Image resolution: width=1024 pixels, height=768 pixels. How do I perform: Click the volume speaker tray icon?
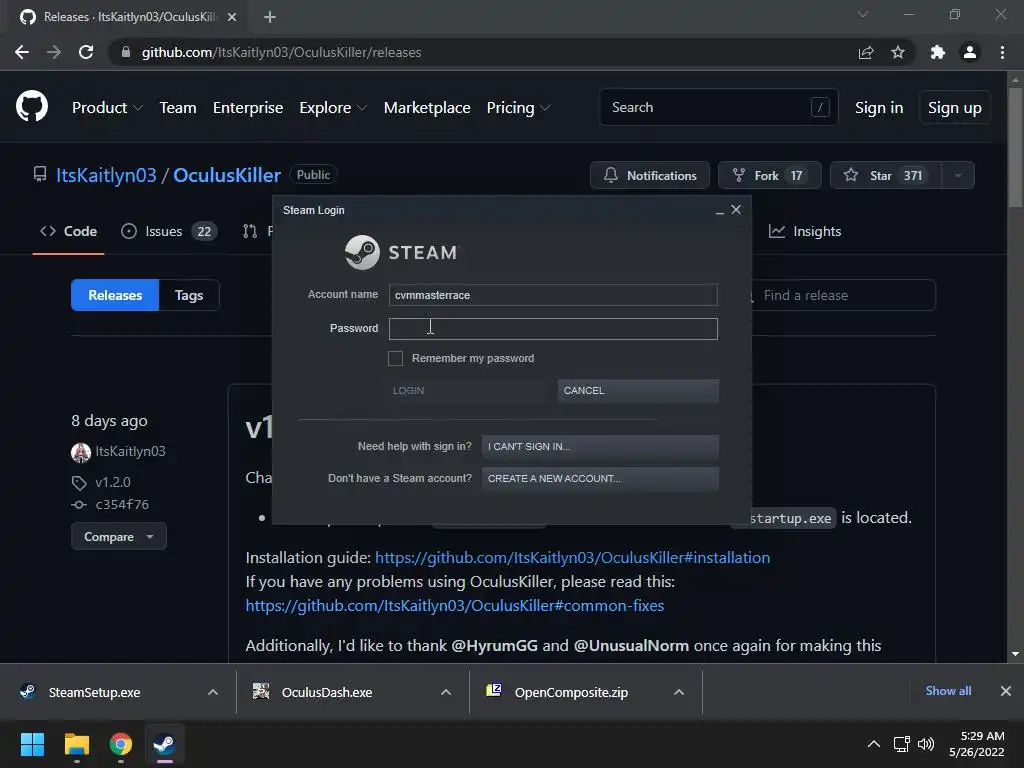point(926,744)
